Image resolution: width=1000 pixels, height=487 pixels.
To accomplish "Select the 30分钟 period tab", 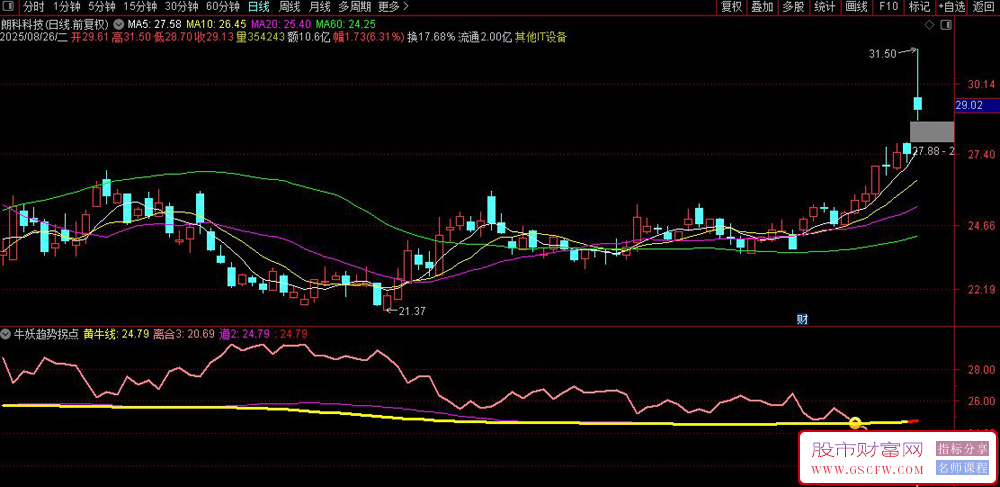I will (180, 7).
